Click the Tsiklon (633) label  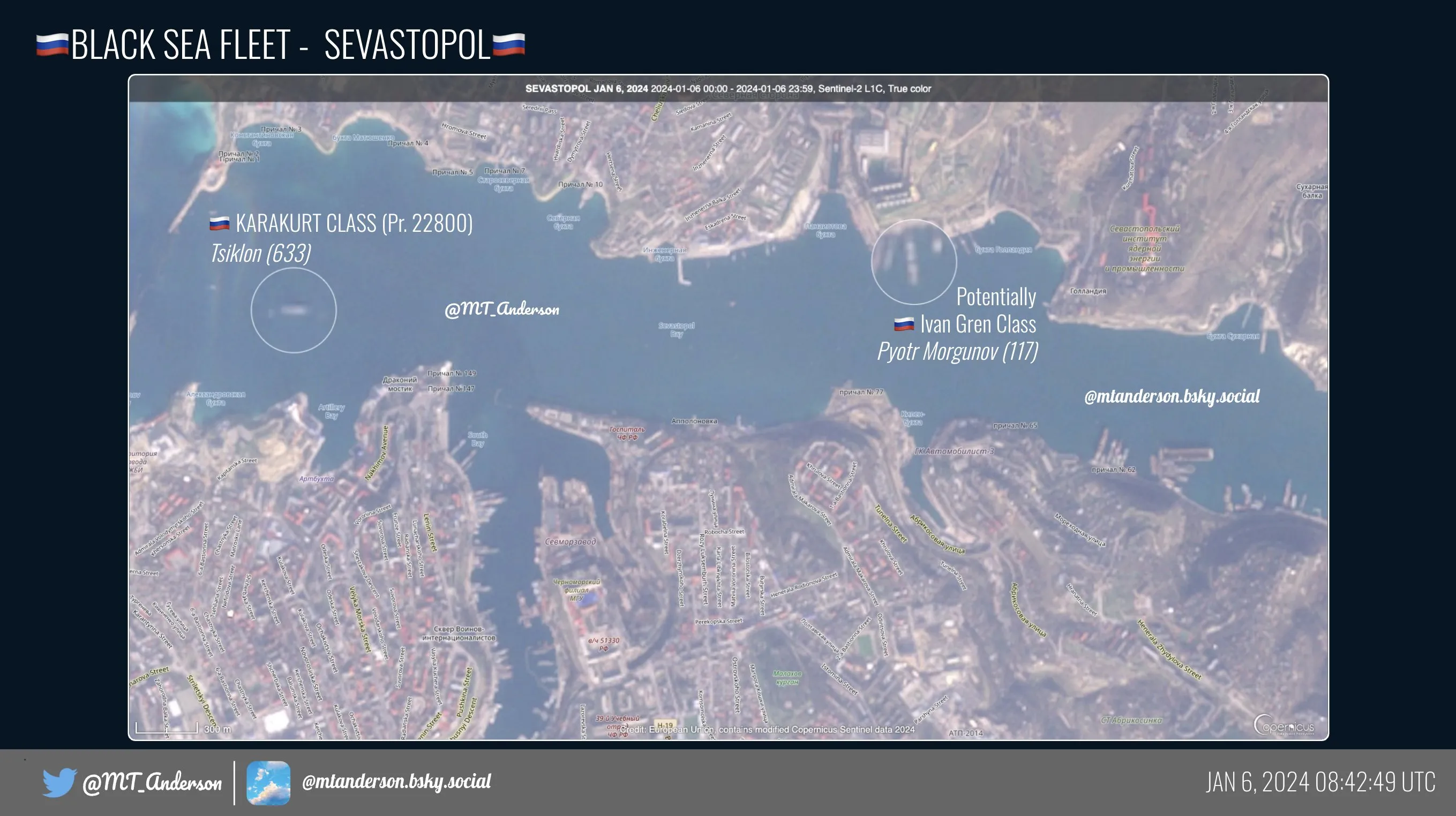point(260,253)
